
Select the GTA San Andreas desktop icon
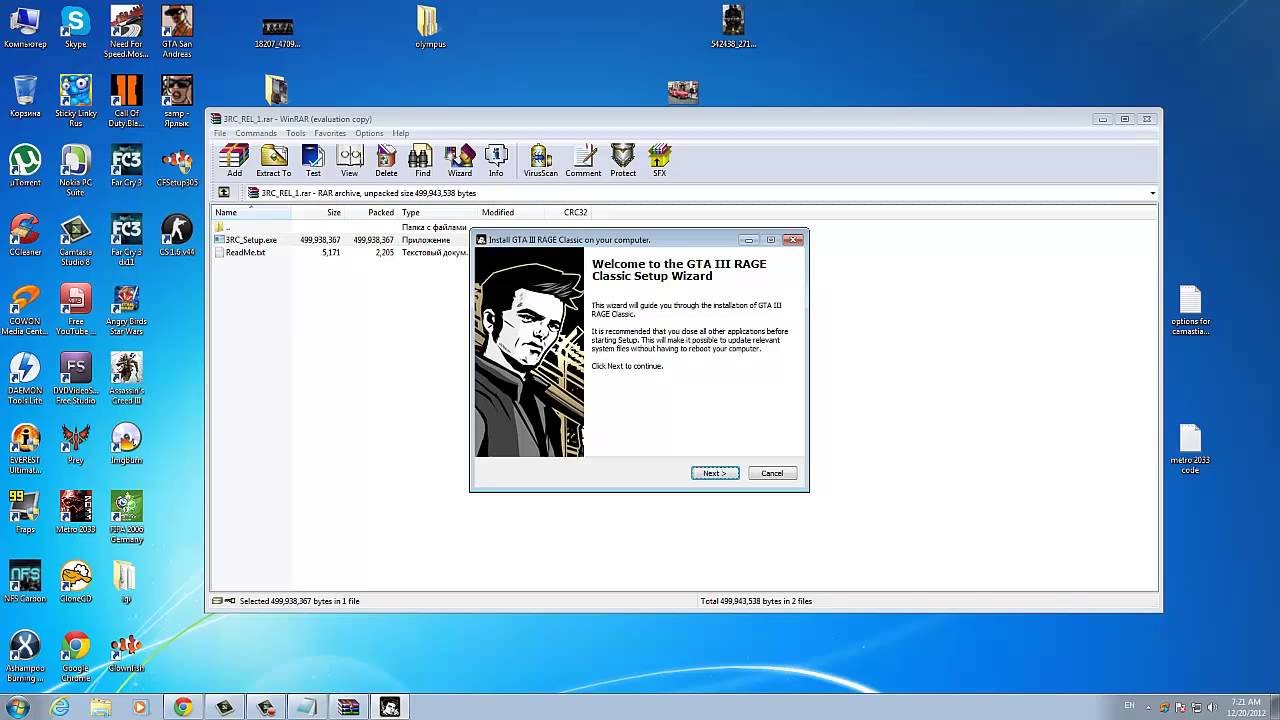177,31
